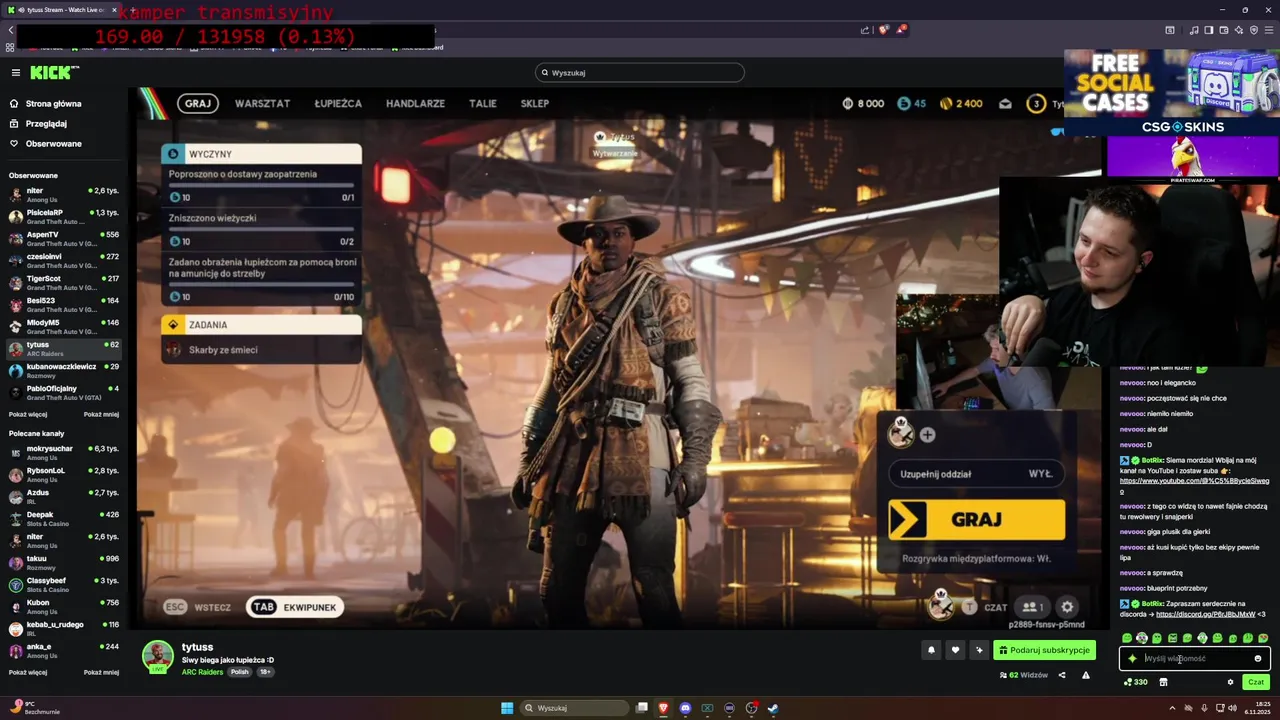The height and width of the screenshot is (720, 1280).
Task: Open TAB EKWIPUNEK inventory button
Action: [x=295, y=607]
